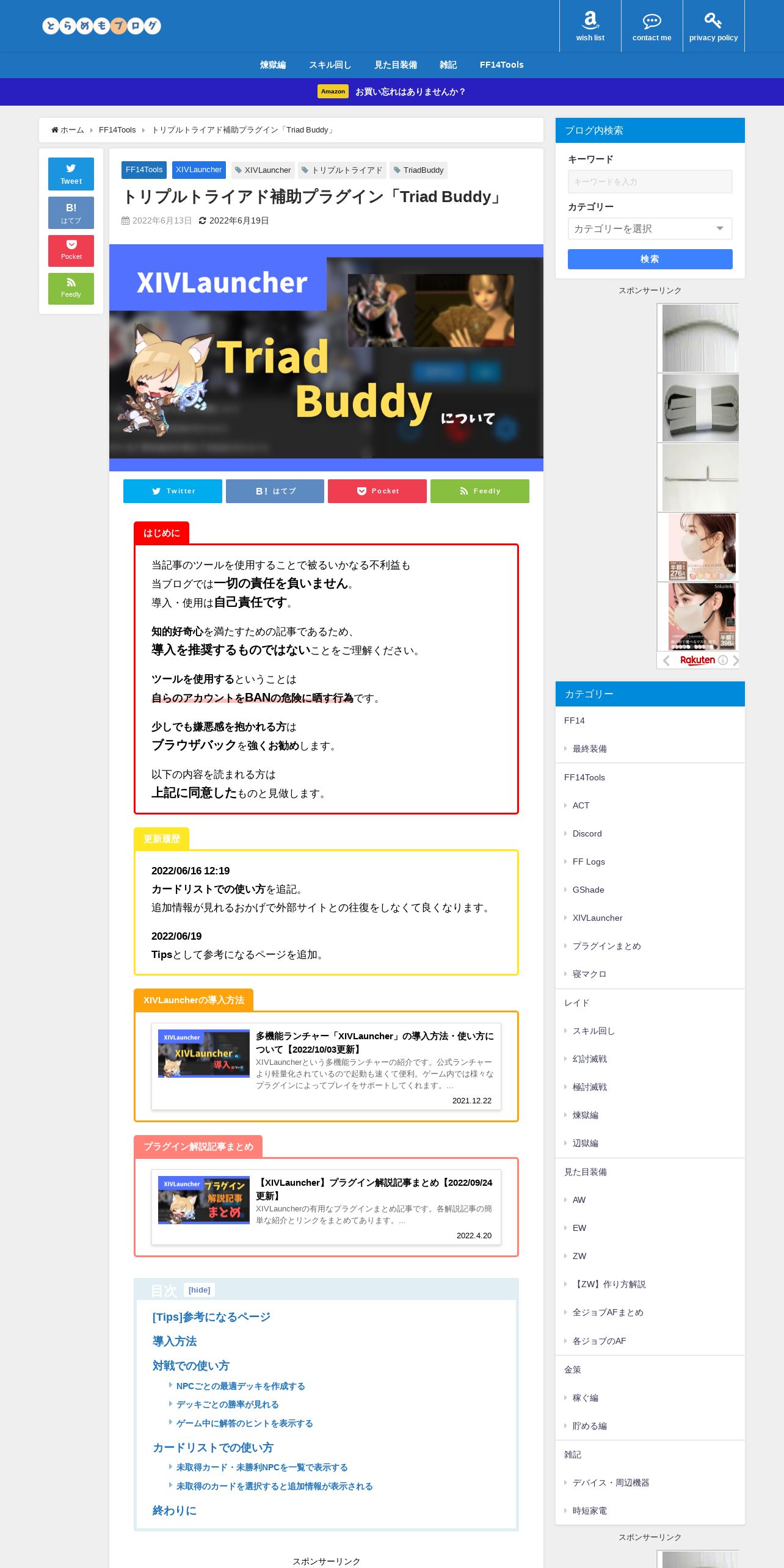The width and height of the screenshot is (784, 1568).
Task: Click the トリプルトライアド tag
Action: [x=342, y=170]
